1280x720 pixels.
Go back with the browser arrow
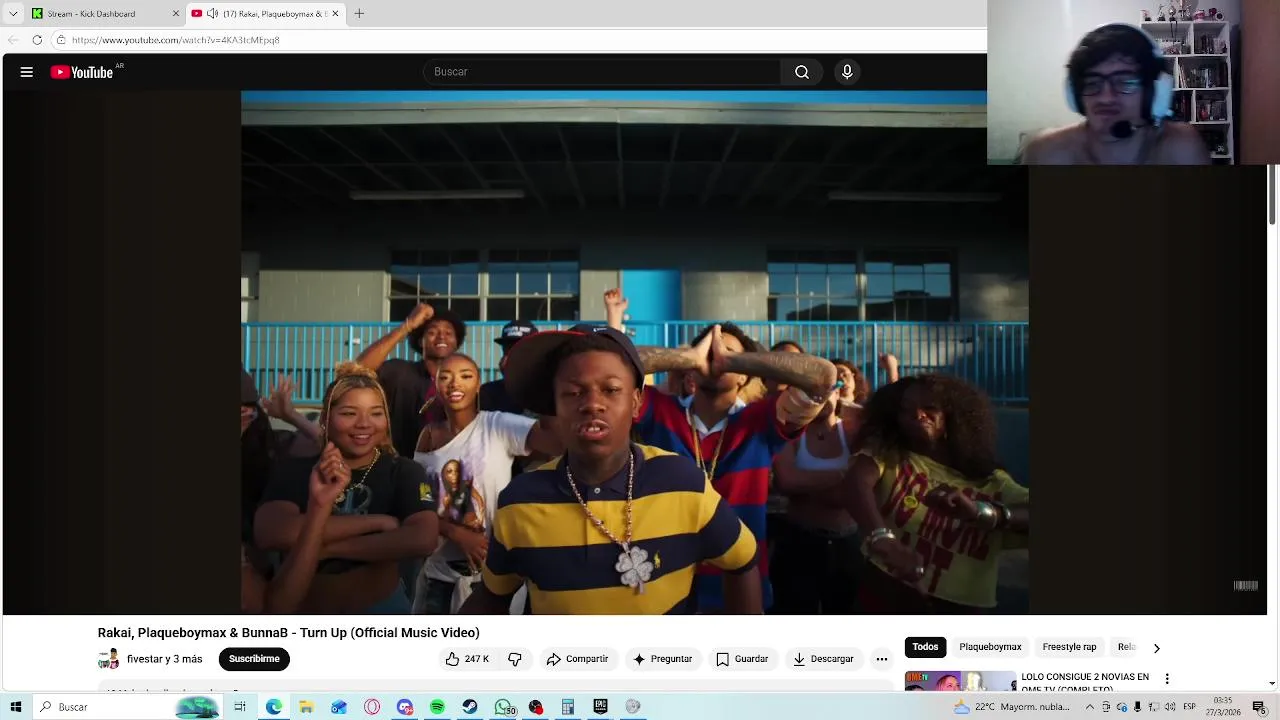point(13,40)
